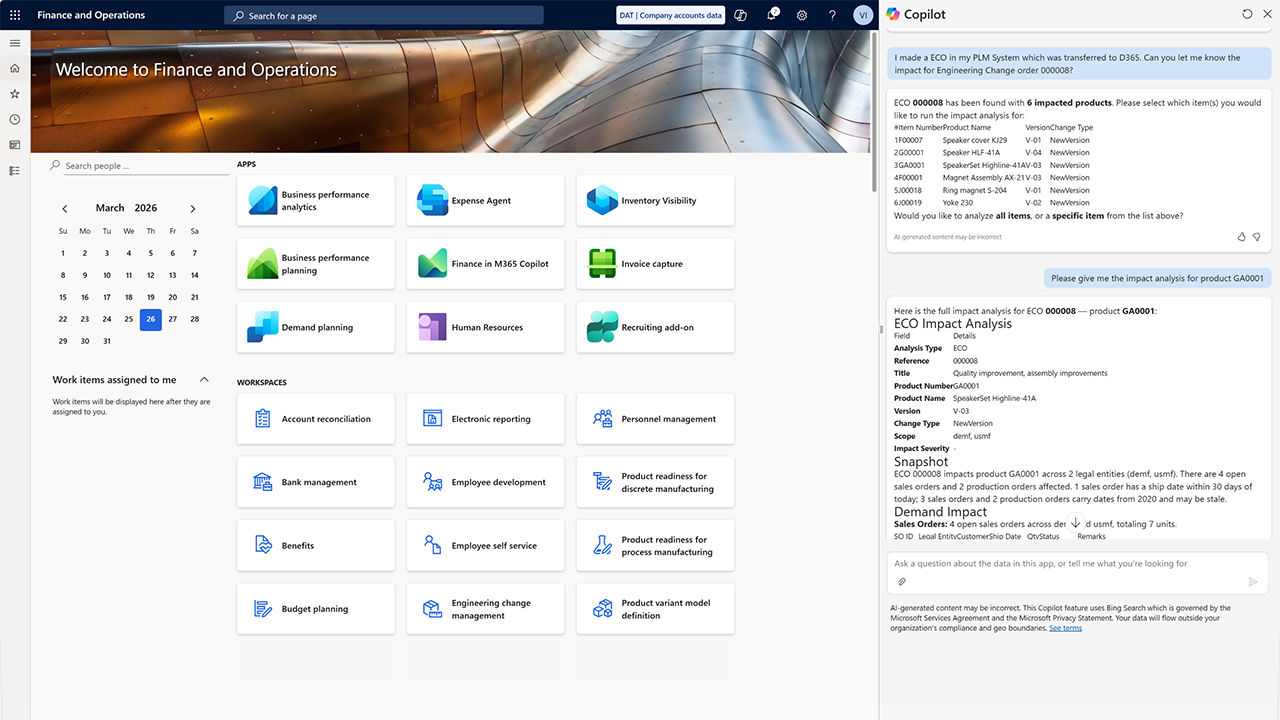Image resolution: width=1280 pixels, height=720 pixels.
Task: Open Product readiness for process manufacturing
Action: pyautogui.click(x=656, y=546)
